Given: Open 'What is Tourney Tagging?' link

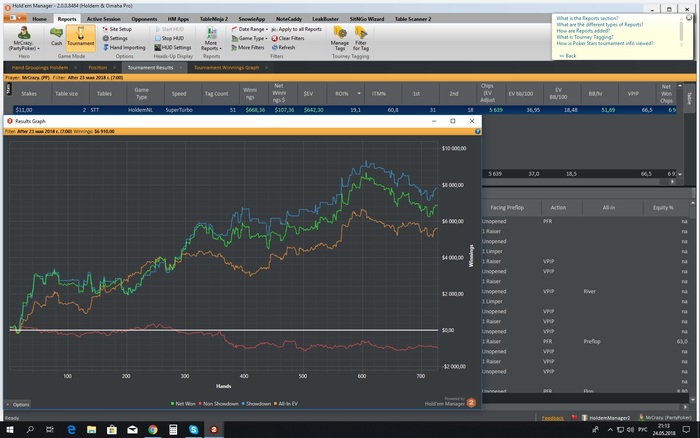Looking at the screenshot, I should 584,37.
